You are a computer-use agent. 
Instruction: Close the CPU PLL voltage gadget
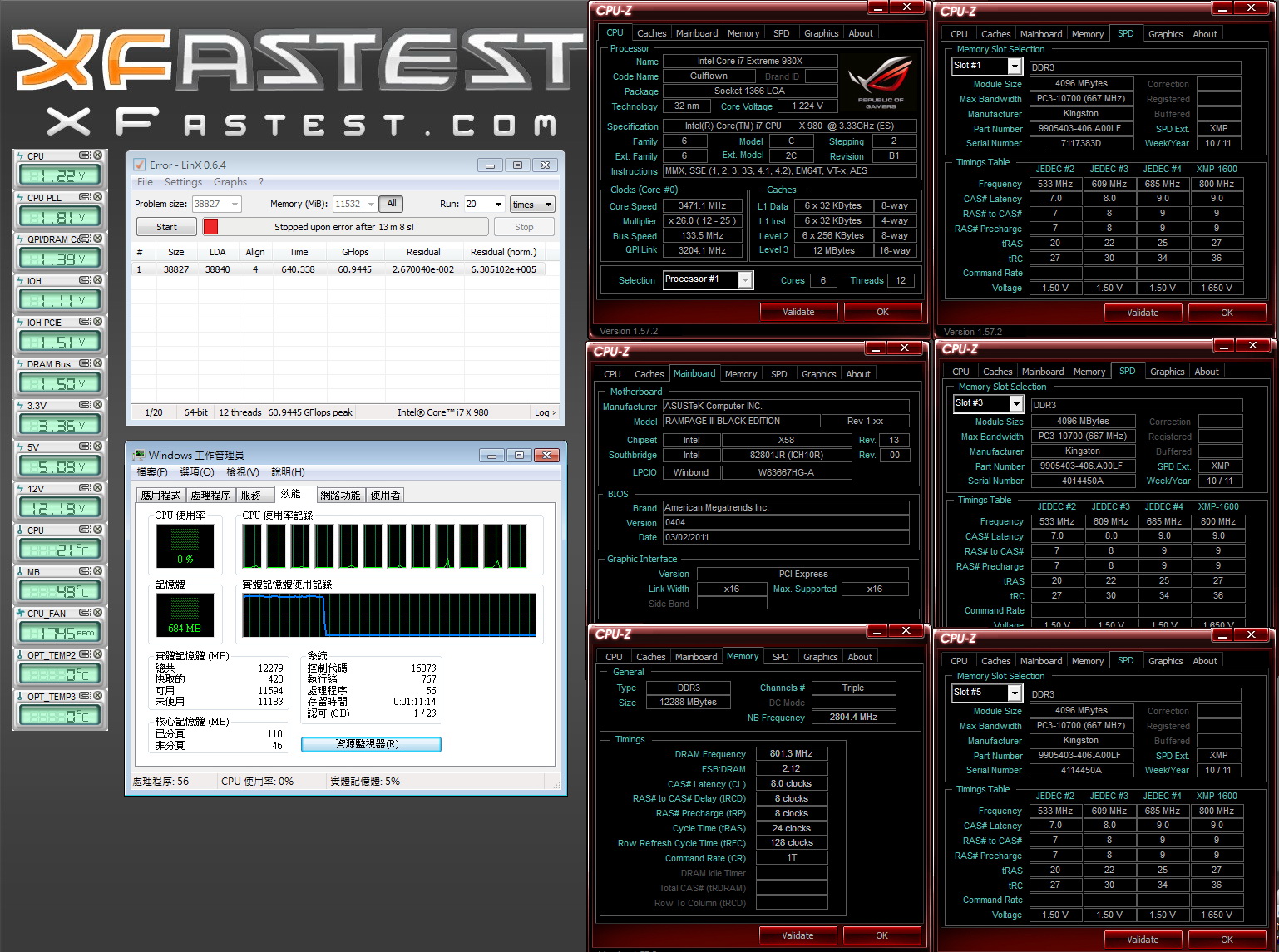click(x=97, y=197)
